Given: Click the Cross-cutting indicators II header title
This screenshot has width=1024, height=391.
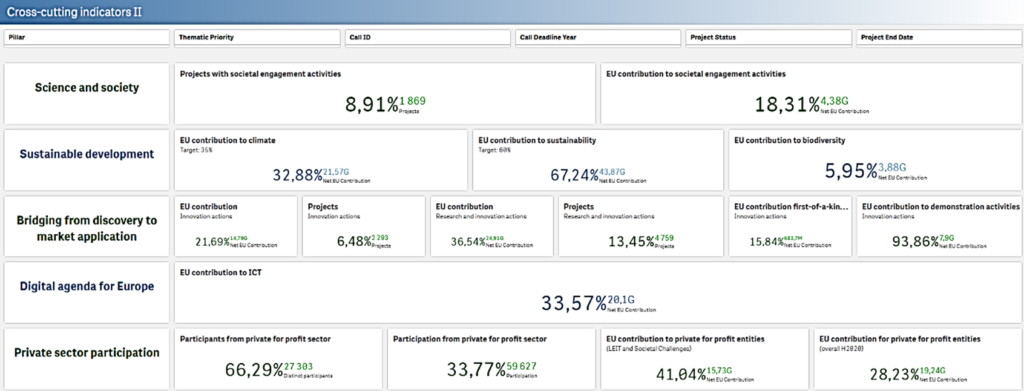Looking at the screenshot, I should [74, 12].
